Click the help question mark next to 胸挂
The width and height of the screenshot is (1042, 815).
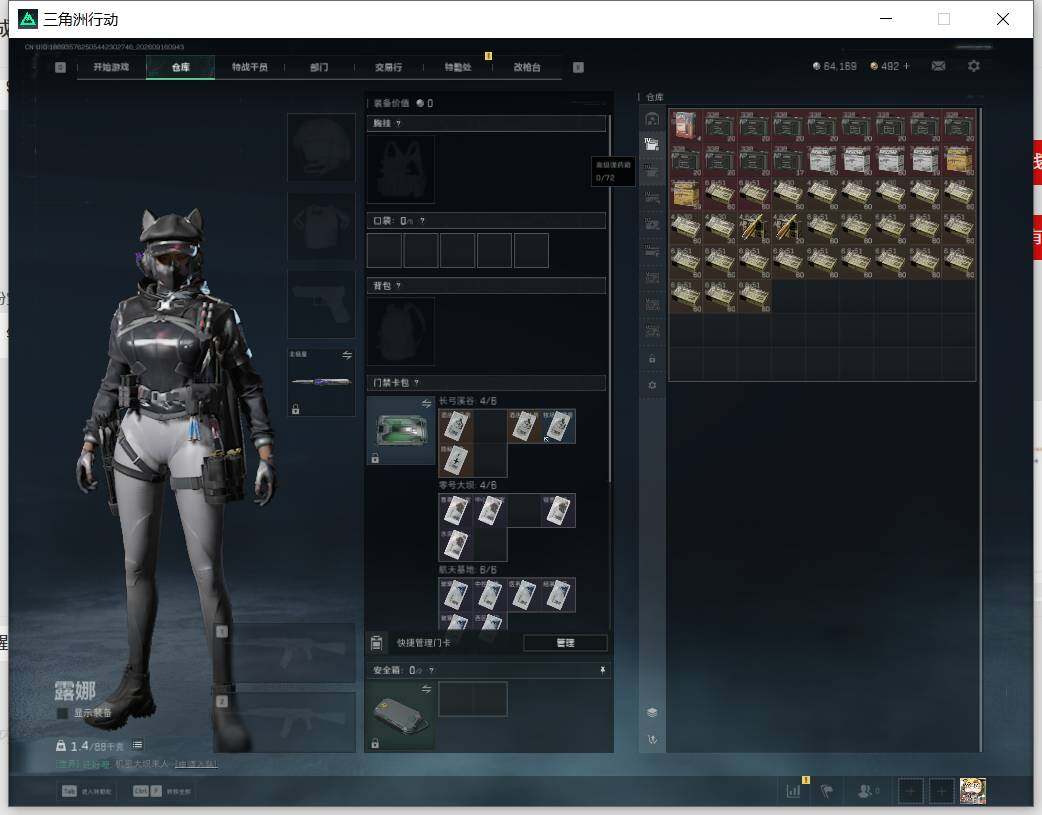click(398, 124)
